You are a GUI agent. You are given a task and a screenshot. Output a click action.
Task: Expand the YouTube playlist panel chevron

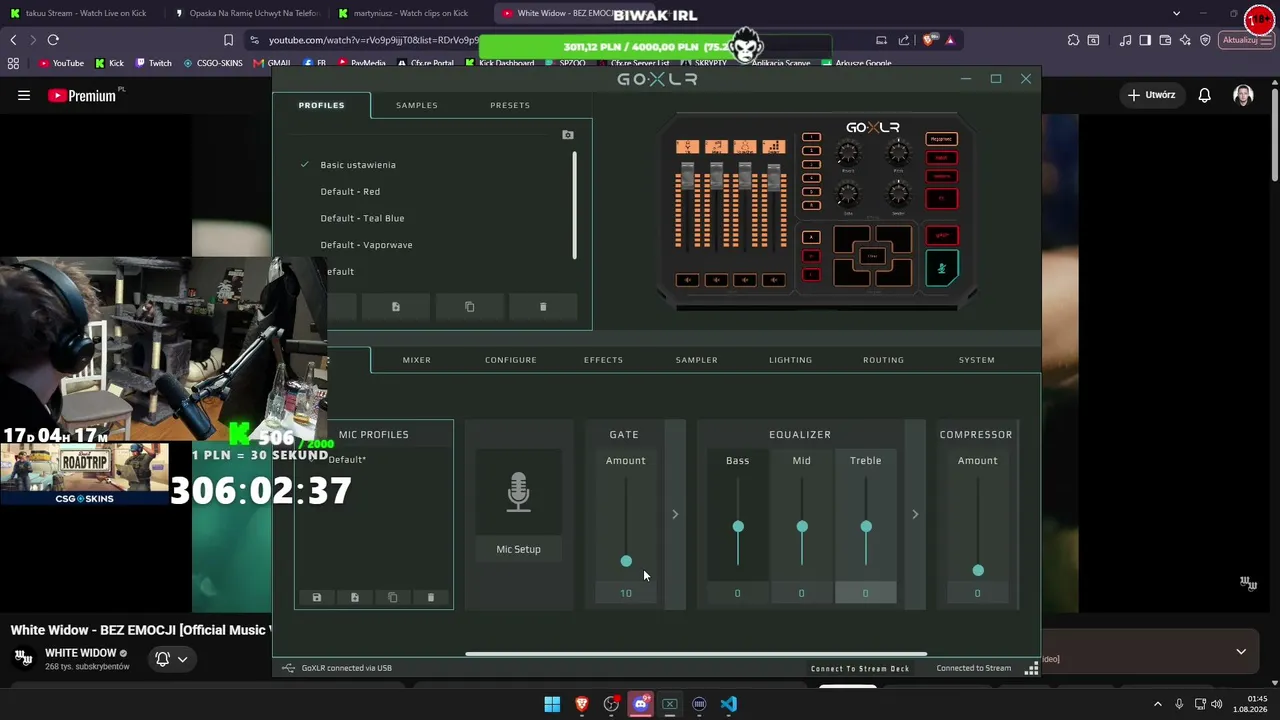1241,652
